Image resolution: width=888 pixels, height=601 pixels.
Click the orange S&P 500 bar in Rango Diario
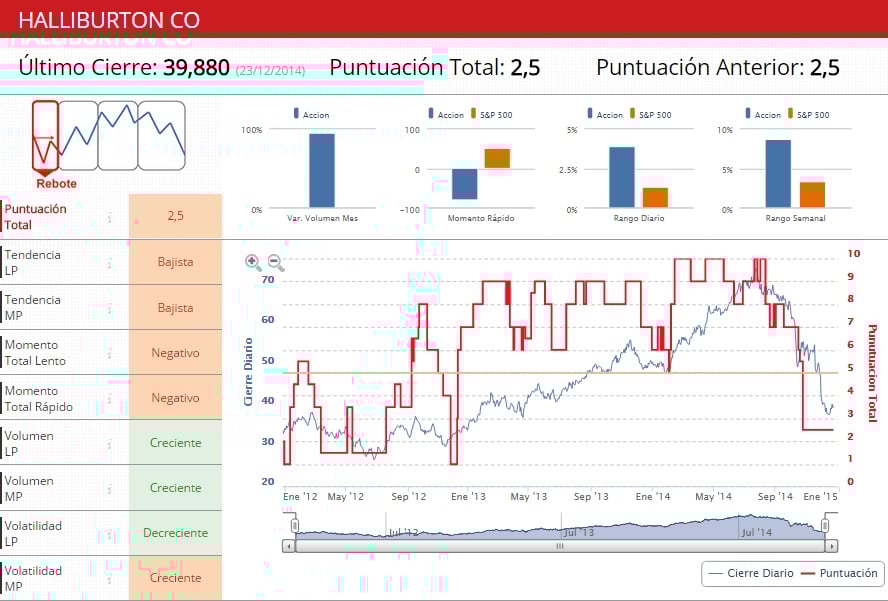click(x=655, y=198)
